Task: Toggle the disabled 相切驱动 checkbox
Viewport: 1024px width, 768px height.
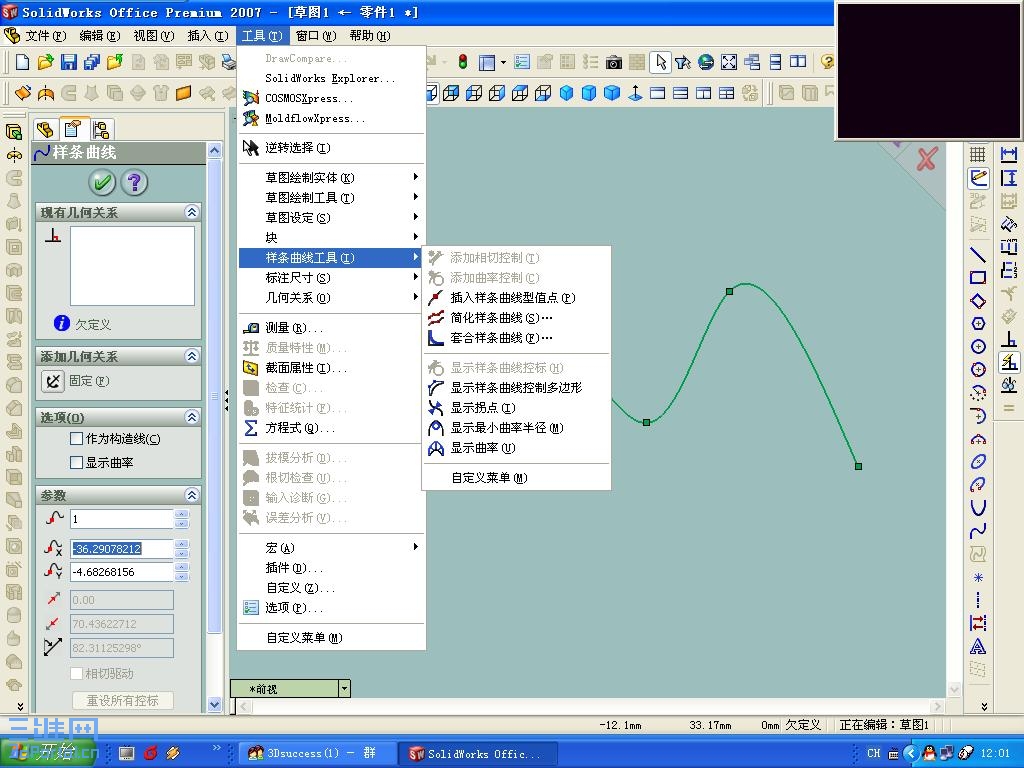Action: click(76, 673)
